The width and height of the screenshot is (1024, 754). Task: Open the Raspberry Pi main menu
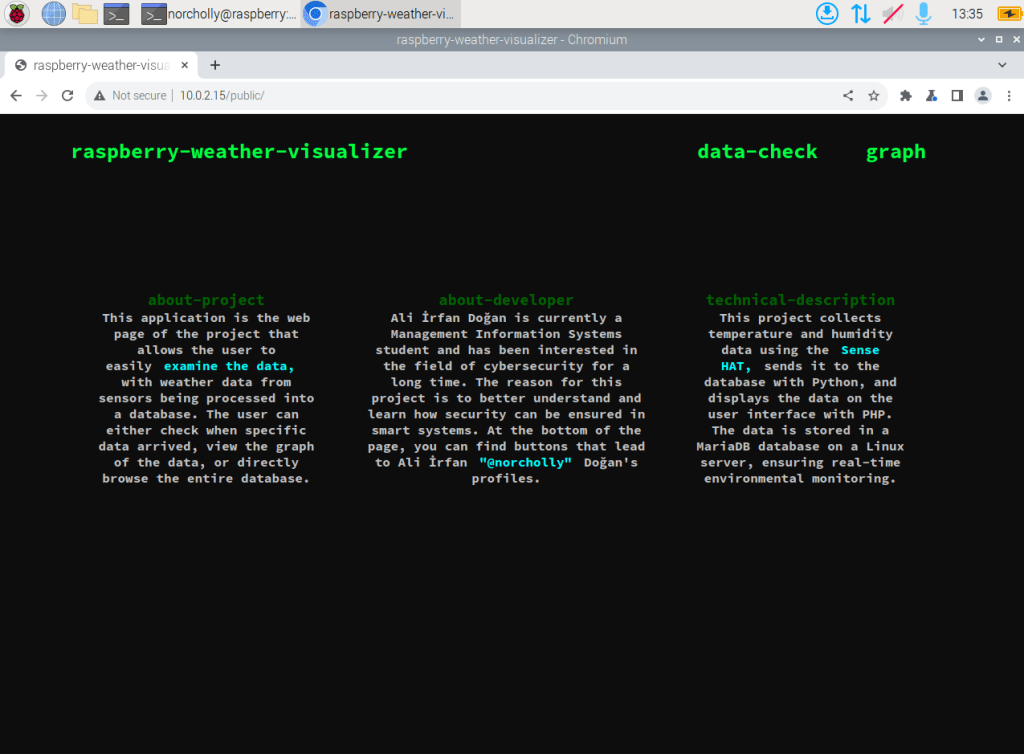tap(17, 14)
